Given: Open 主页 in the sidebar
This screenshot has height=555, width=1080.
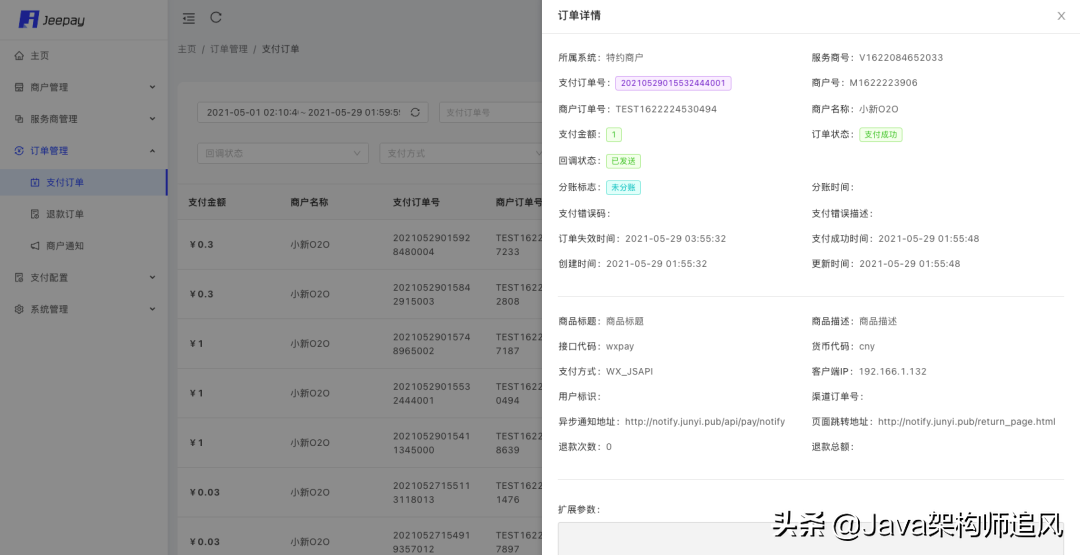Looking at the screenshot, I should pos(83,56).
